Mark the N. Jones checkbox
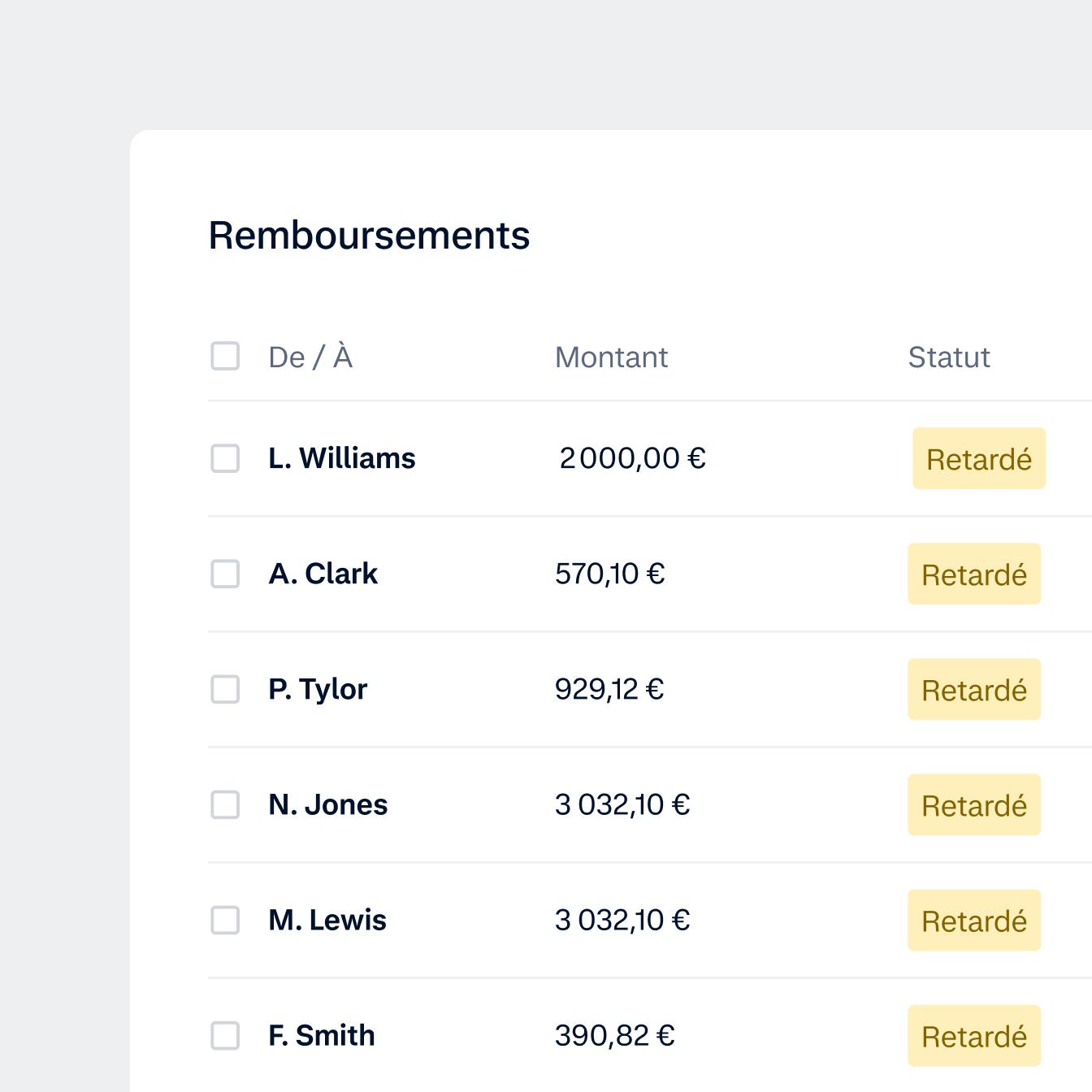Viewport: 1092px width, 1092px height. (225, 804)
